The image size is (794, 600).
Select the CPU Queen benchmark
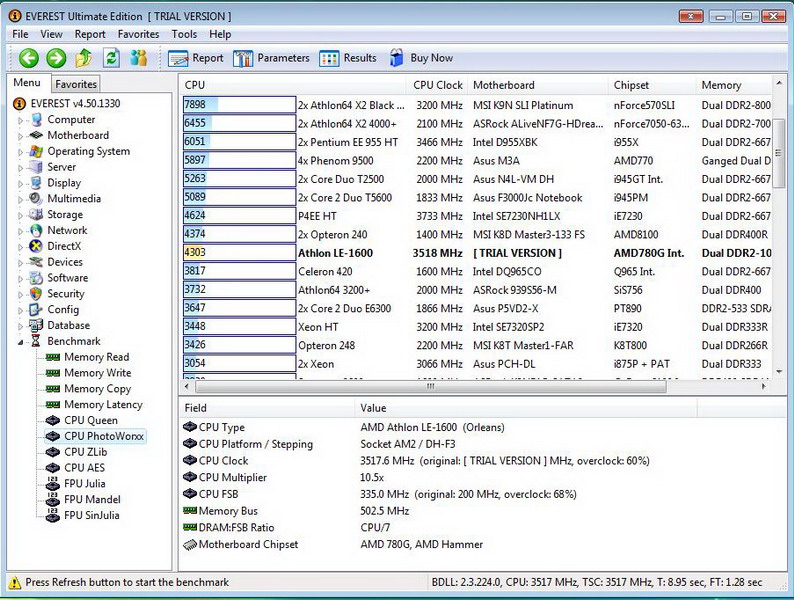(x=90, y=420)
